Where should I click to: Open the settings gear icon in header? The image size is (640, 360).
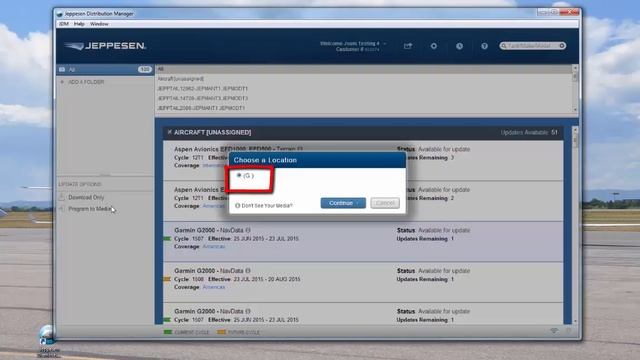433,46
